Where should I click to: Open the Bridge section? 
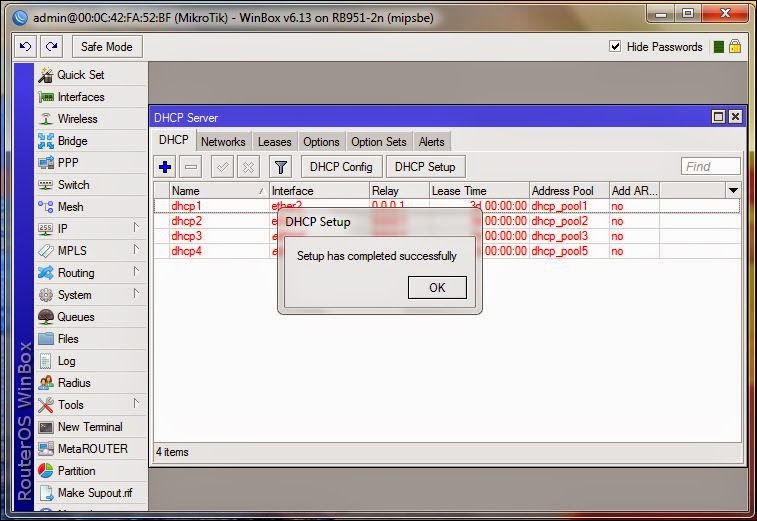[91, 141]
